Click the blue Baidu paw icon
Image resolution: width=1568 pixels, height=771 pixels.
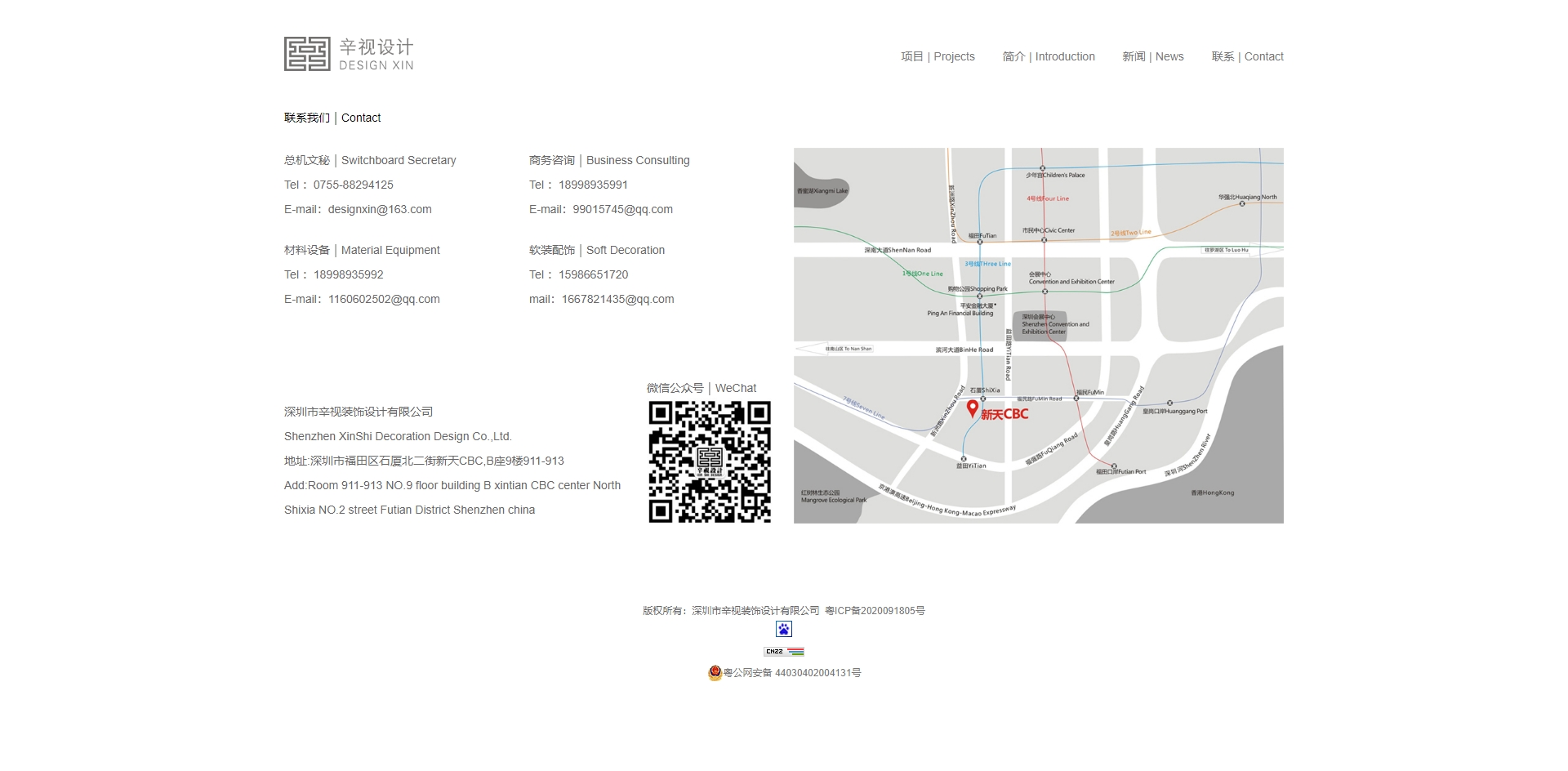tap(784, 629)
